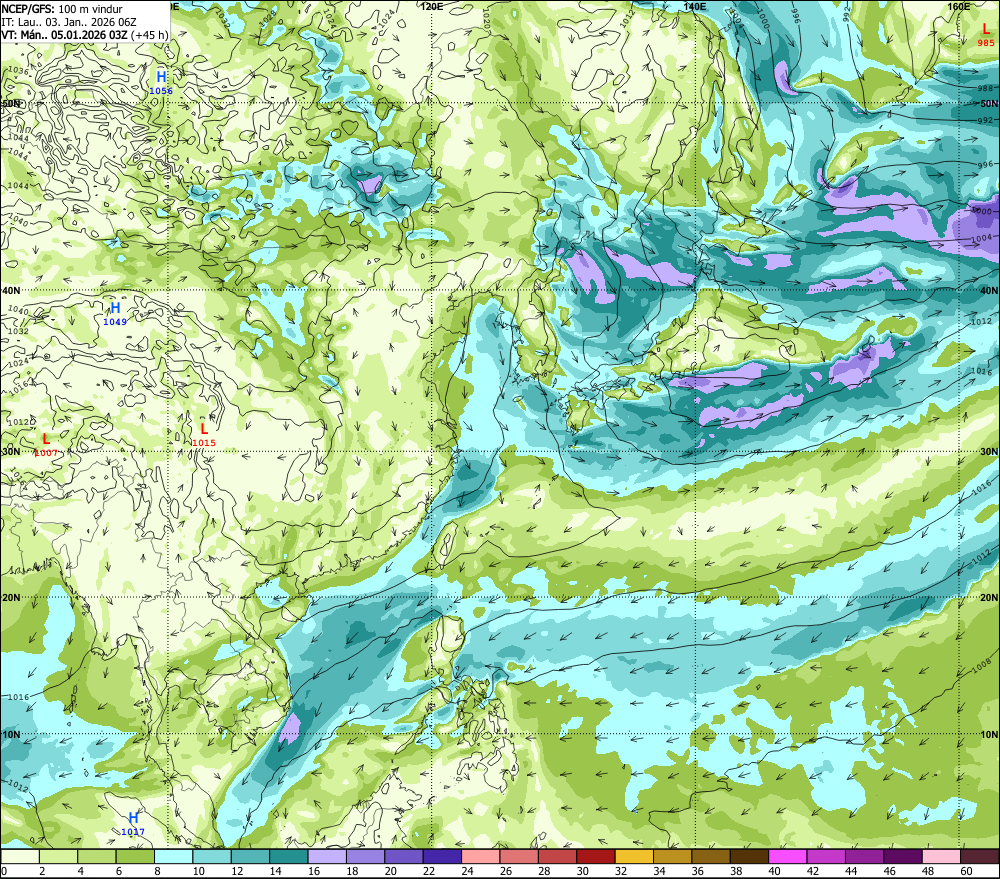Click the 160E longitude label

click(x=958, y=6)
